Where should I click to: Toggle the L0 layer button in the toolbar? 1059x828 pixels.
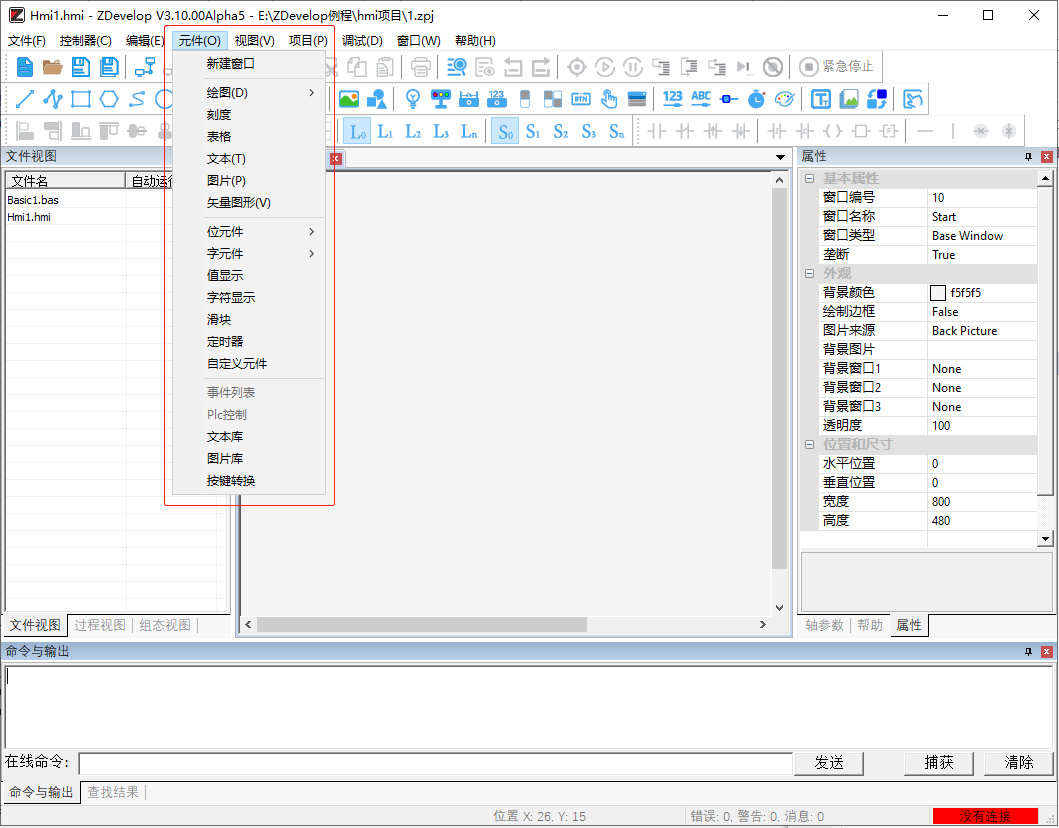tap(358, 130)
